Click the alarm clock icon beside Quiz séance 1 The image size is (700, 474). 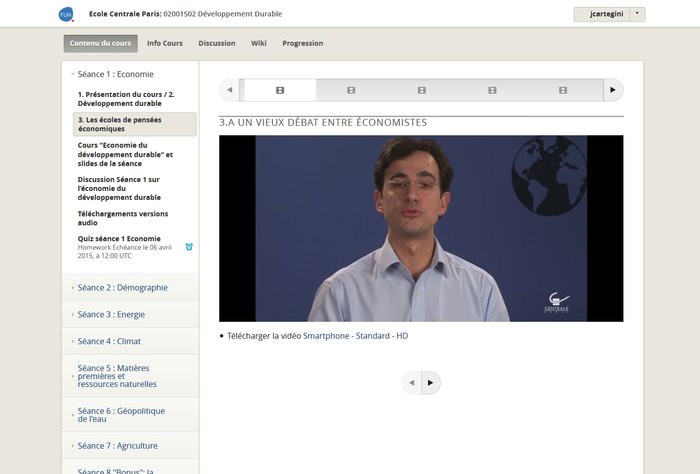189,247
